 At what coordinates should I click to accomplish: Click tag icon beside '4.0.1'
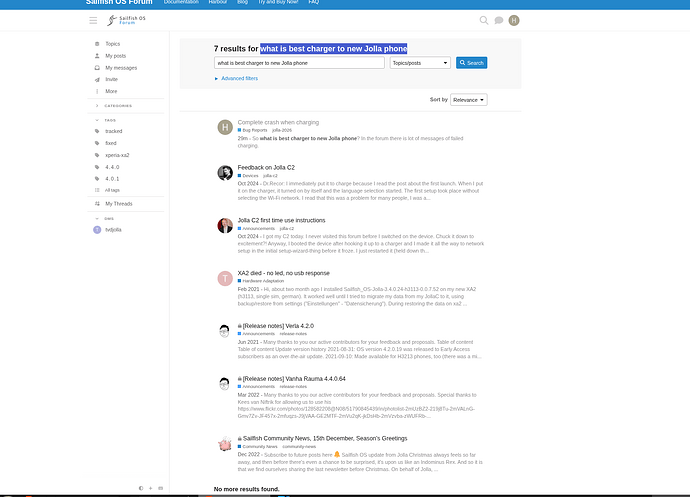[97, 179]
